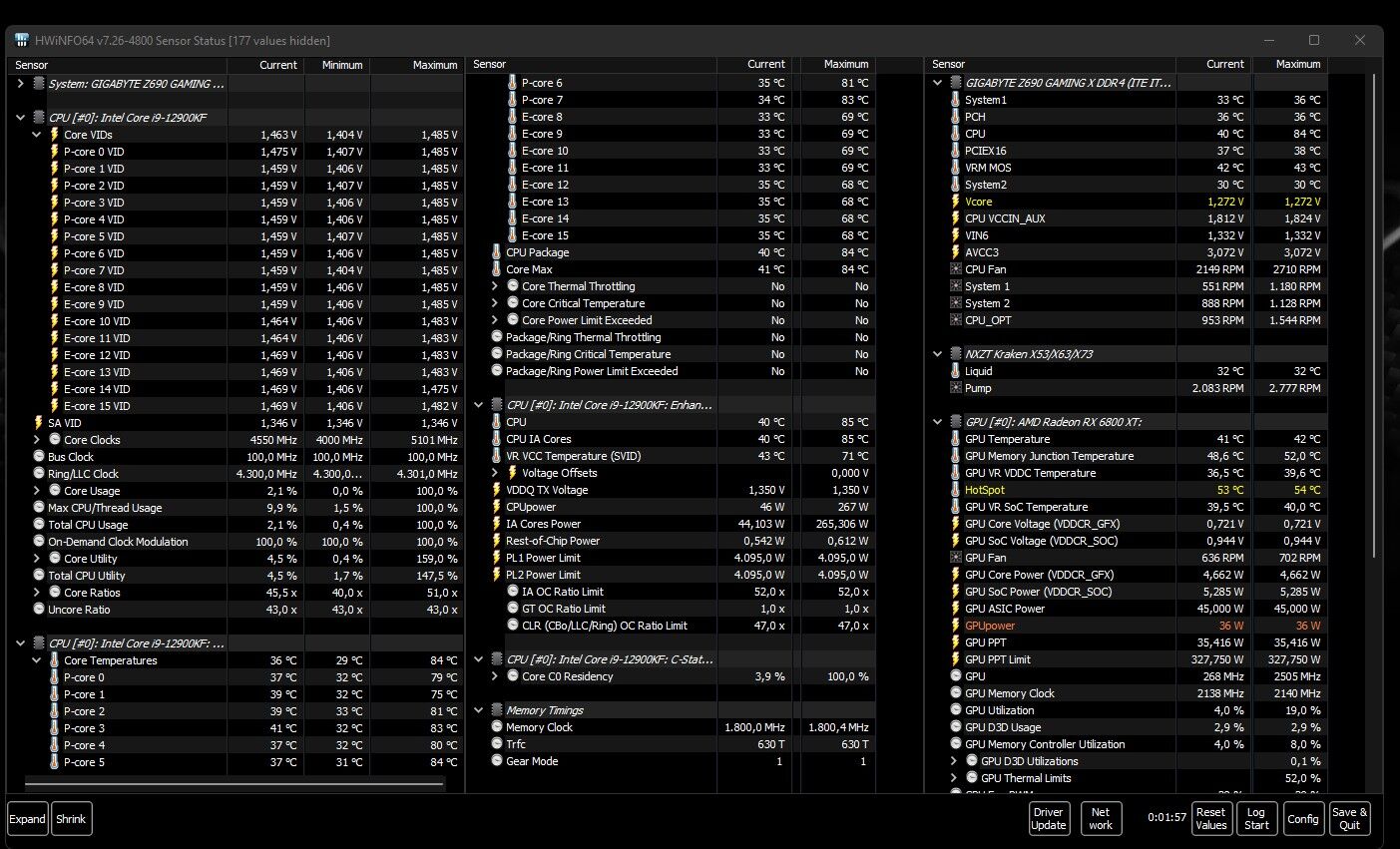Collapse the Core VIDs group
Screen dimensions: 1400x849
pos(37,135)
